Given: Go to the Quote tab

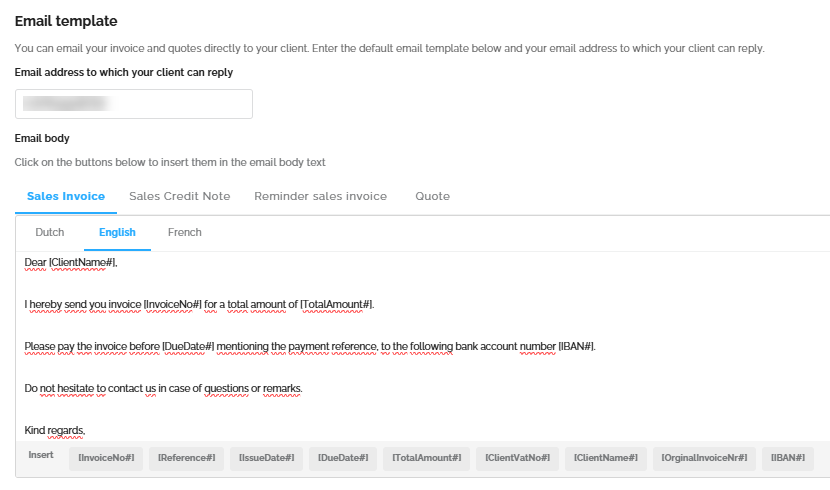Looking at the screenshot, I should coord(433,196).
